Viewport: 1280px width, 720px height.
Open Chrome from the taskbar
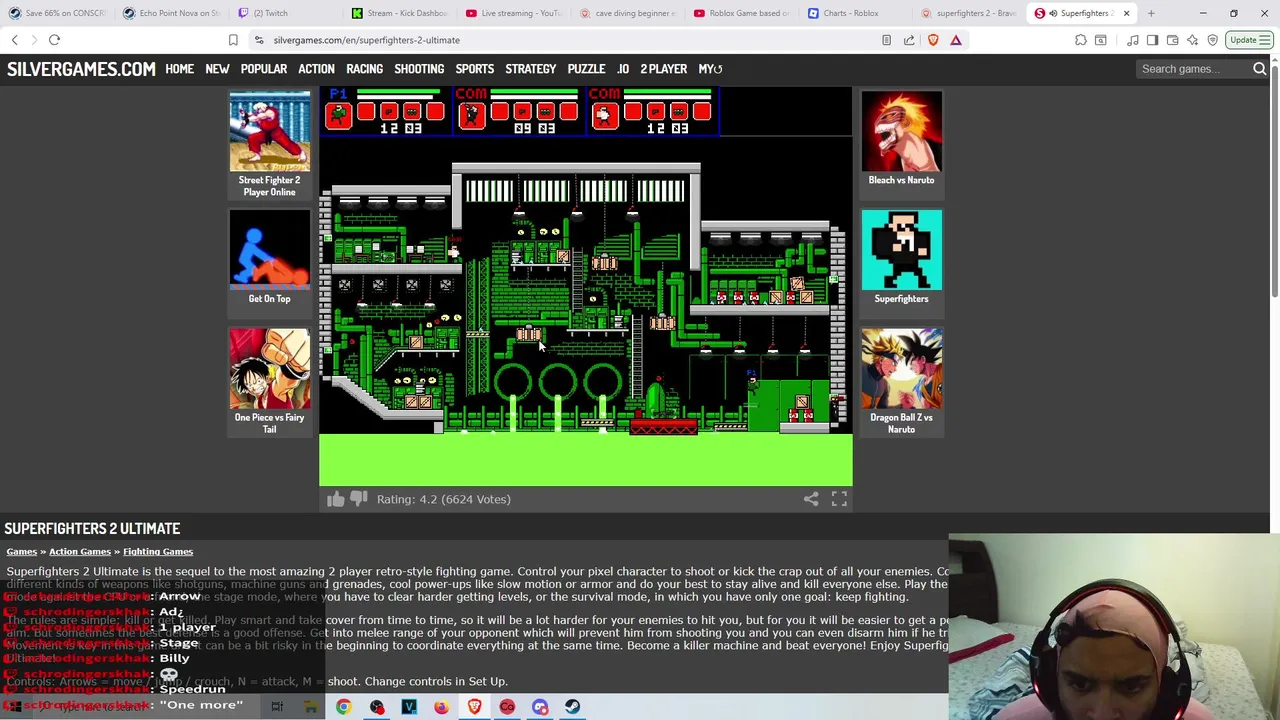[343, 707]
